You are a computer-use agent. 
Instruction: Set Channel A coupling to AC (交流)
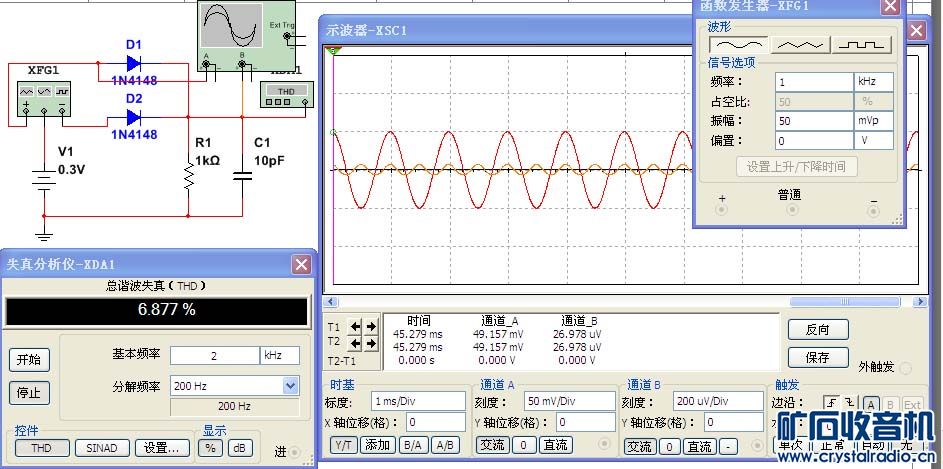492,445
